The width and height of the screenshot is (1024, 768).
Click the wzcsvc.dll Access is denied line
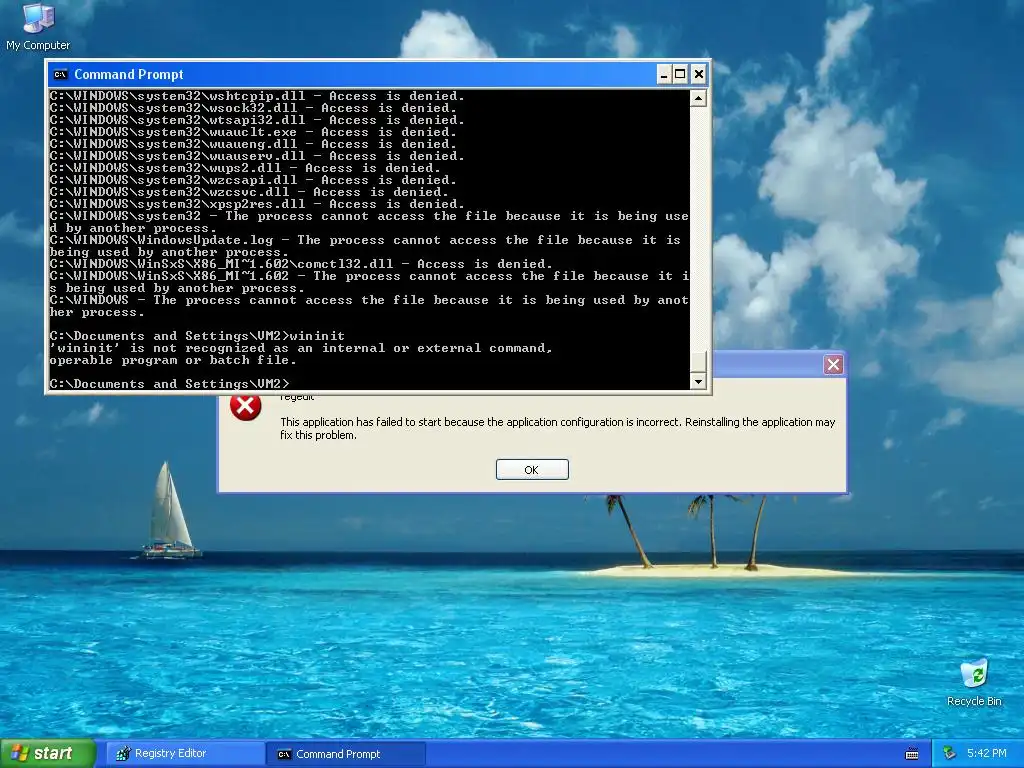click(x=249, y=192)
